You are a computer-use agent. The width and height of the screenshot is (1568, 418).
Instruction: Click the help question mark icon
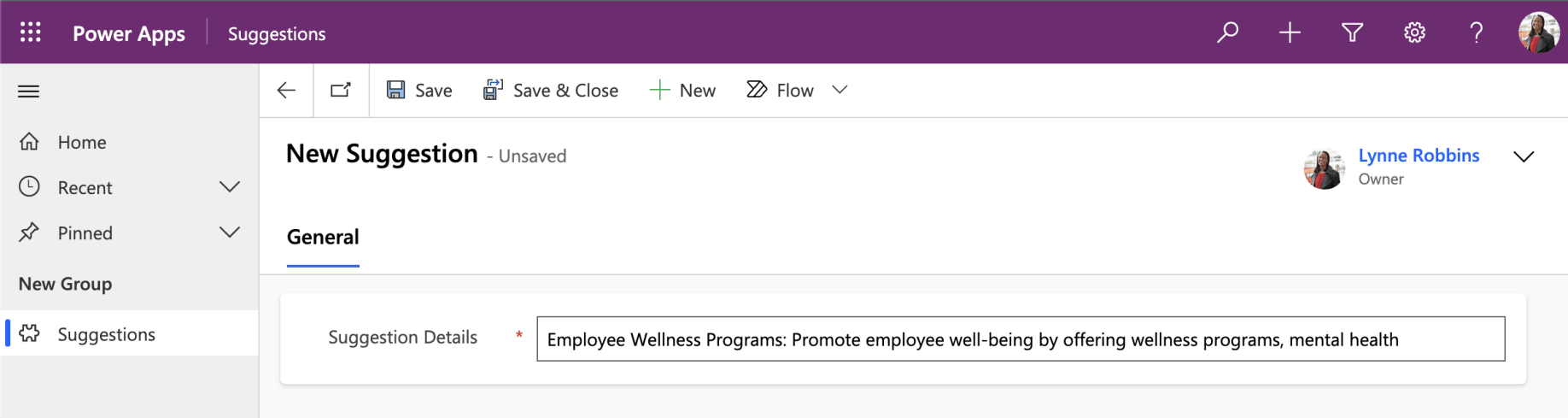coord(1476,32)
